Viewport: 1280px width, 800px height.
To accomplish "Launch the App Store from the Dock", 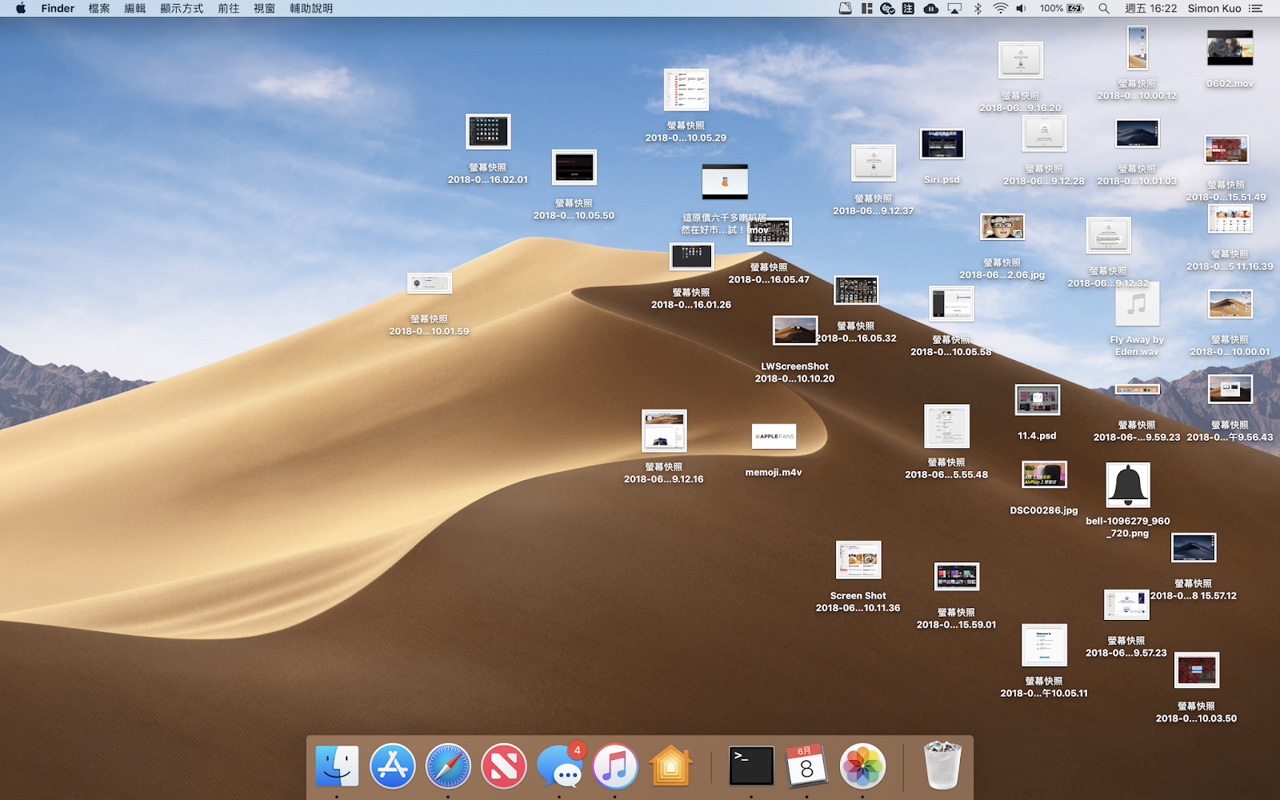I will point(393,766).
